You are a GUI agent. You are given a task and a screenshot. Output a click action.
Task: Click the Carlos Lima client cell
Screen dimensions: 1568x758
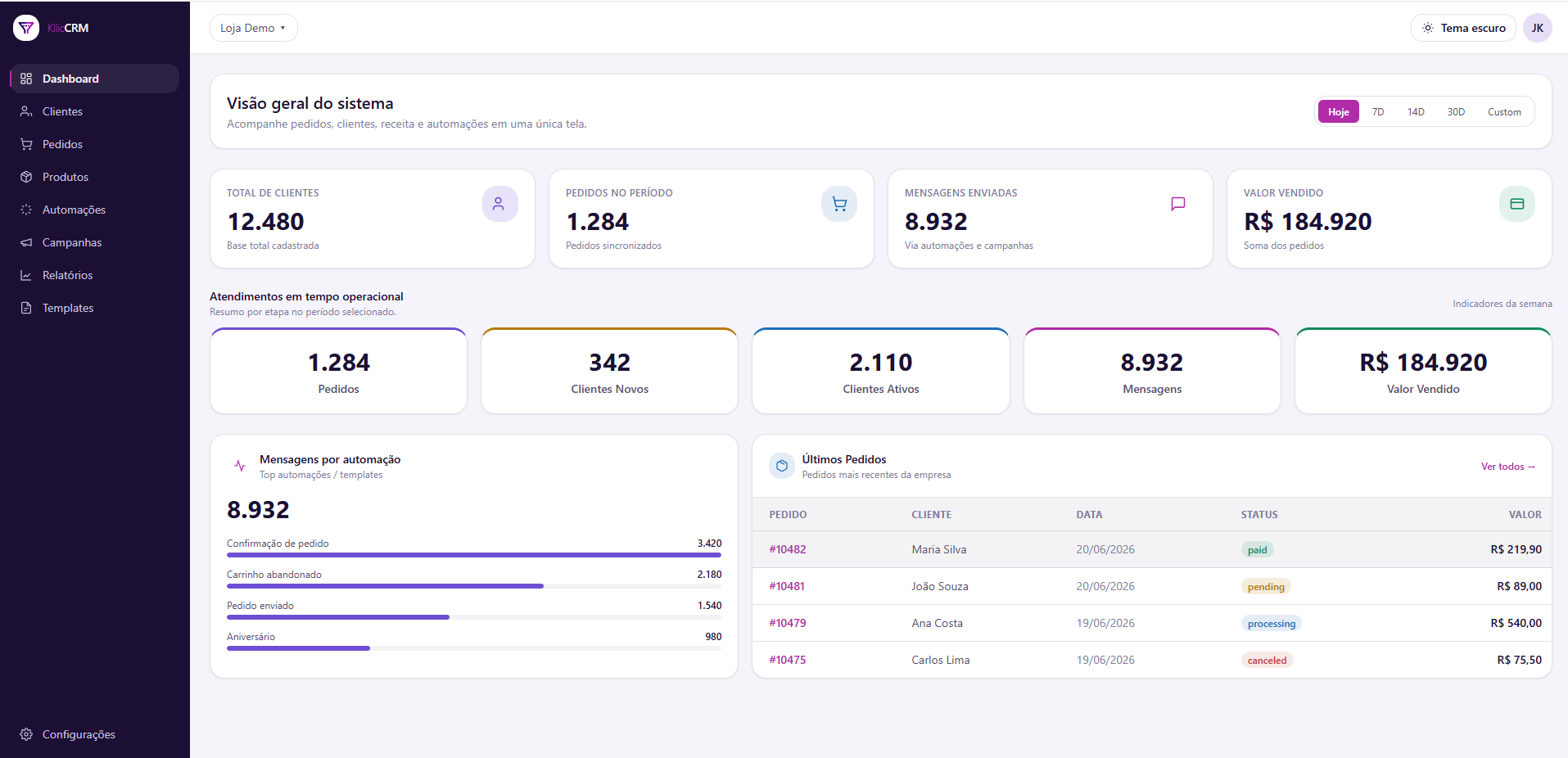(941, 660)
